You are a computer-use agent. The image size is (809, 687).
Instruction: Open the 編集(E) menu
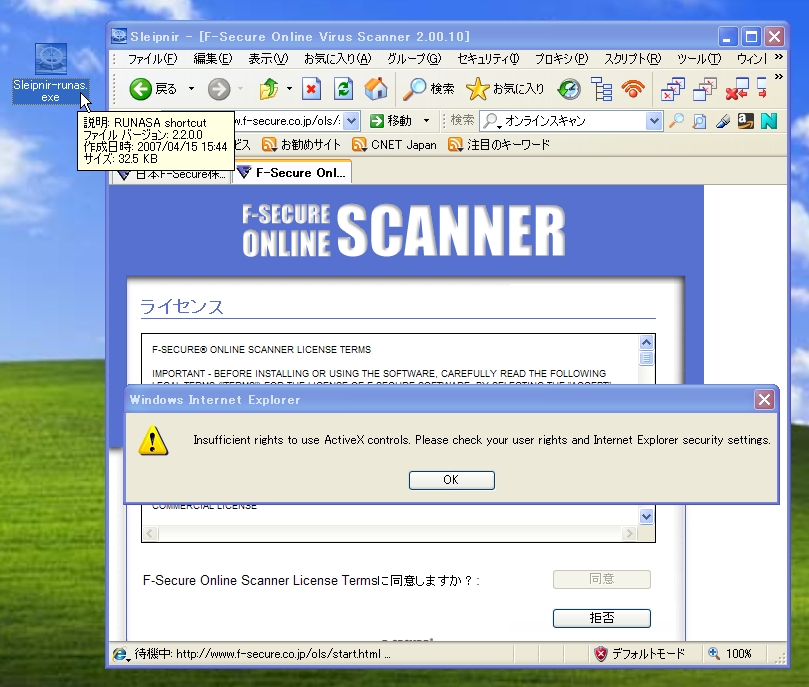(x=213, y=59)
